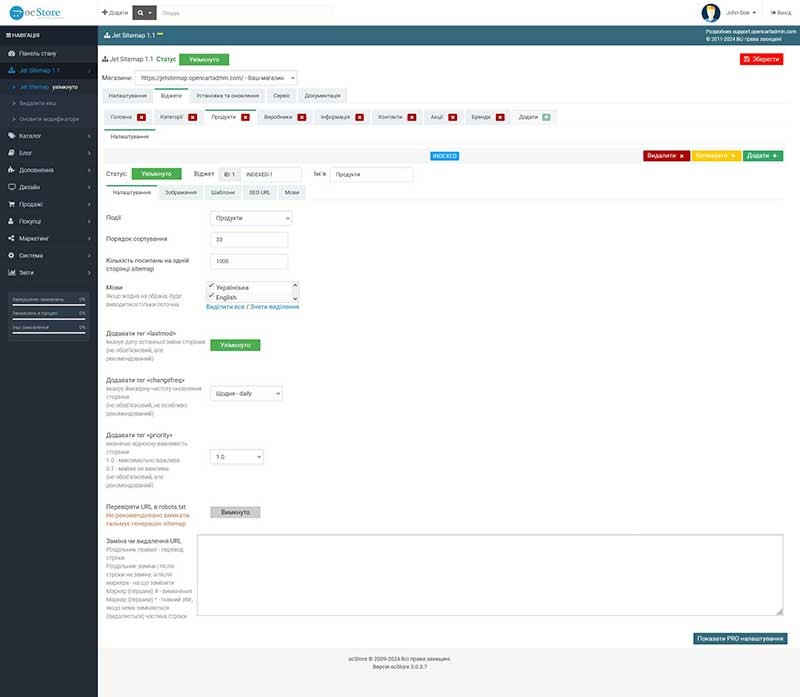Open the changefreq dropdown showing daily
Viewport: 800px width, 697px height.
click(x=246, y=394)
